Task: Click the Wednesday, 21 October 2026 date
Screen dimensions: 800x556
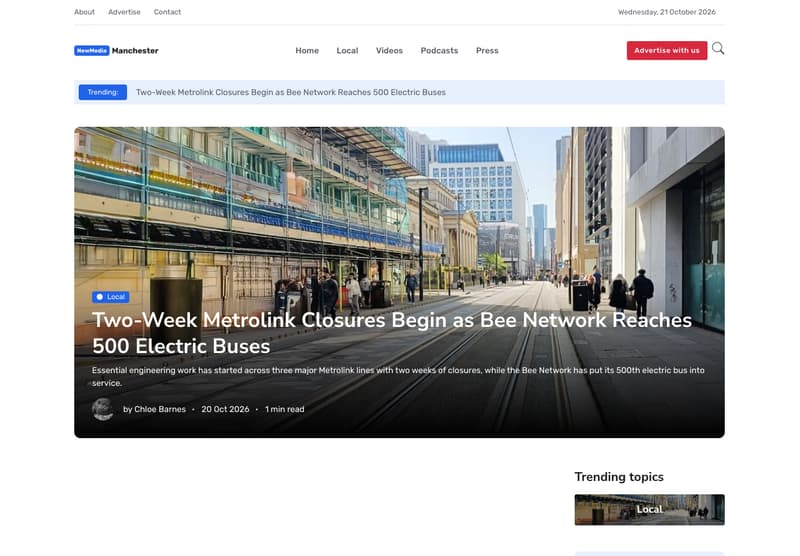Action: click(667, 12)
